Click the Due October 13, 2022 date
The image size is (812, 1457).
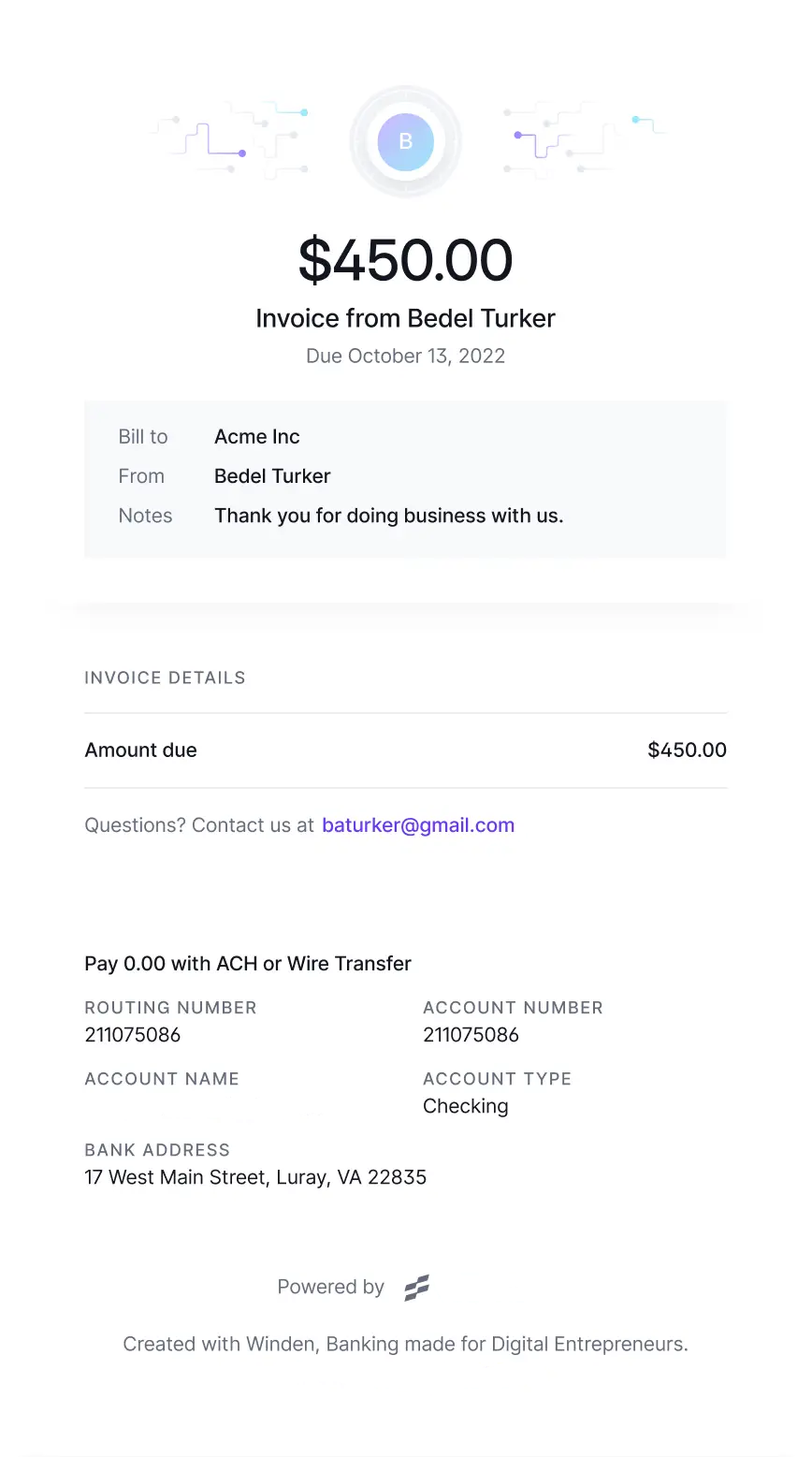pos(405,356)
